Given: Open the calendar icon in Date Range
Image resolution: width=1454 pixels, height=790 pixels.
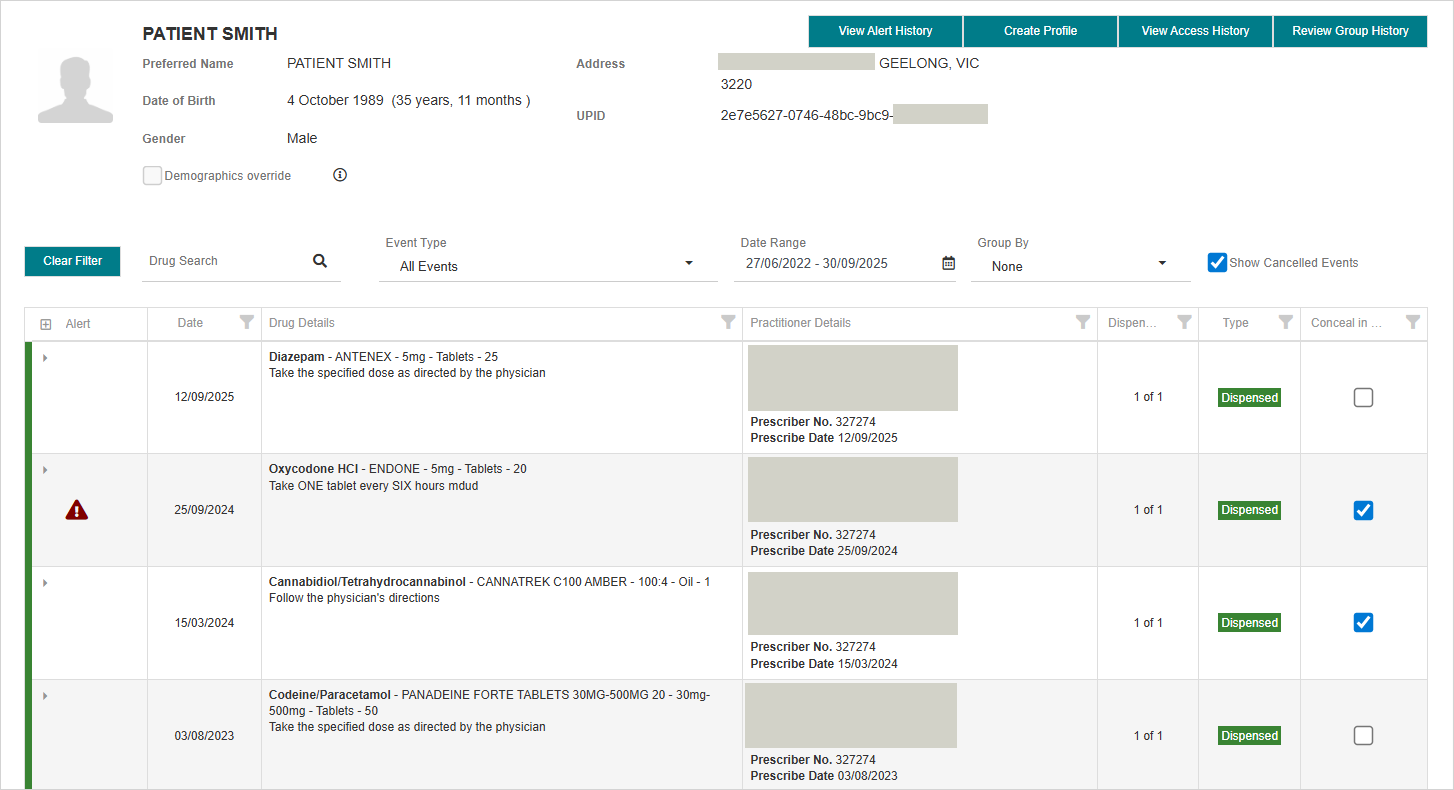Looking at the screenshot, I should [947, 261].
